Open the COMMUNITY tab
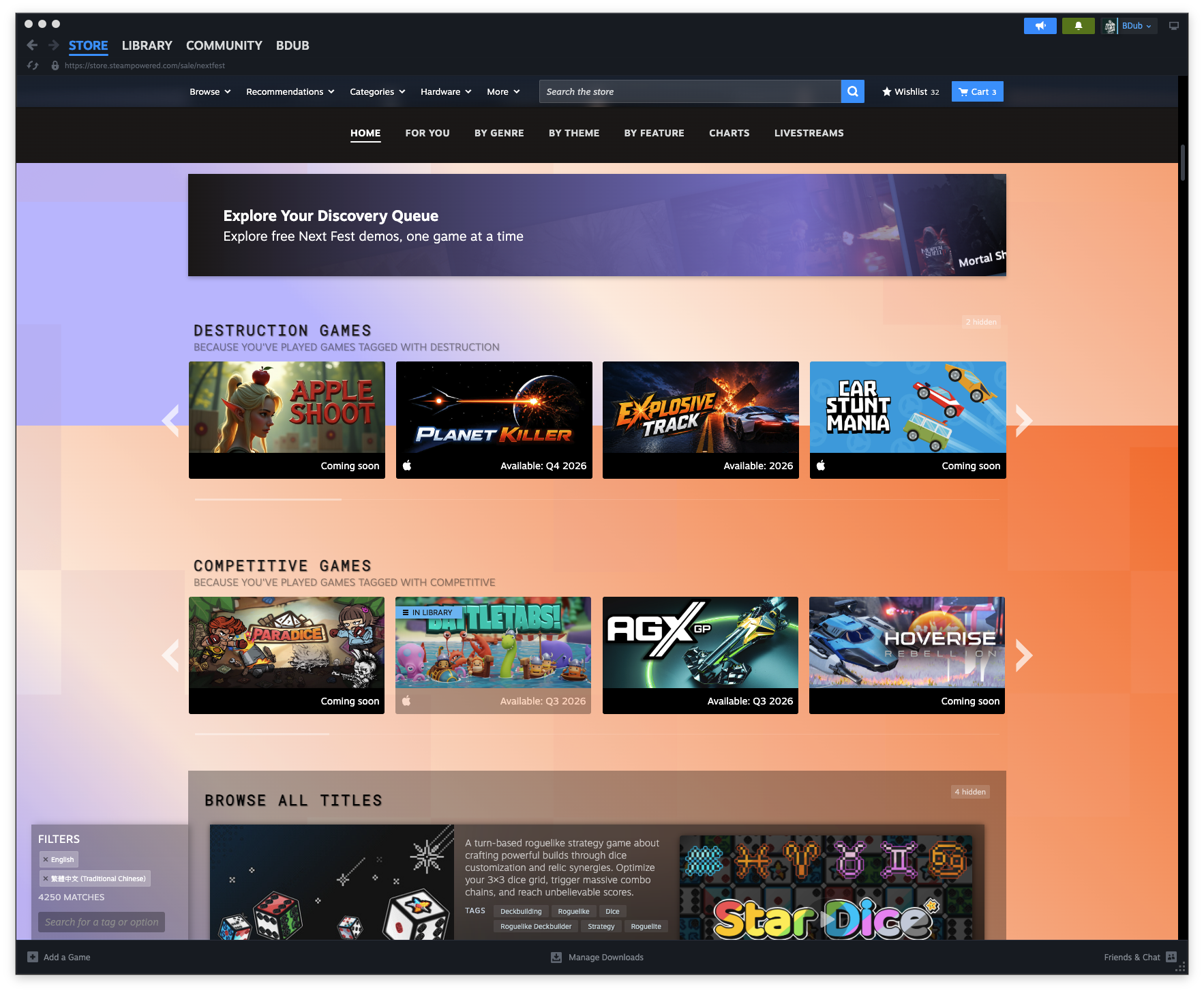The image size is (1204, 993). [224, 46]
